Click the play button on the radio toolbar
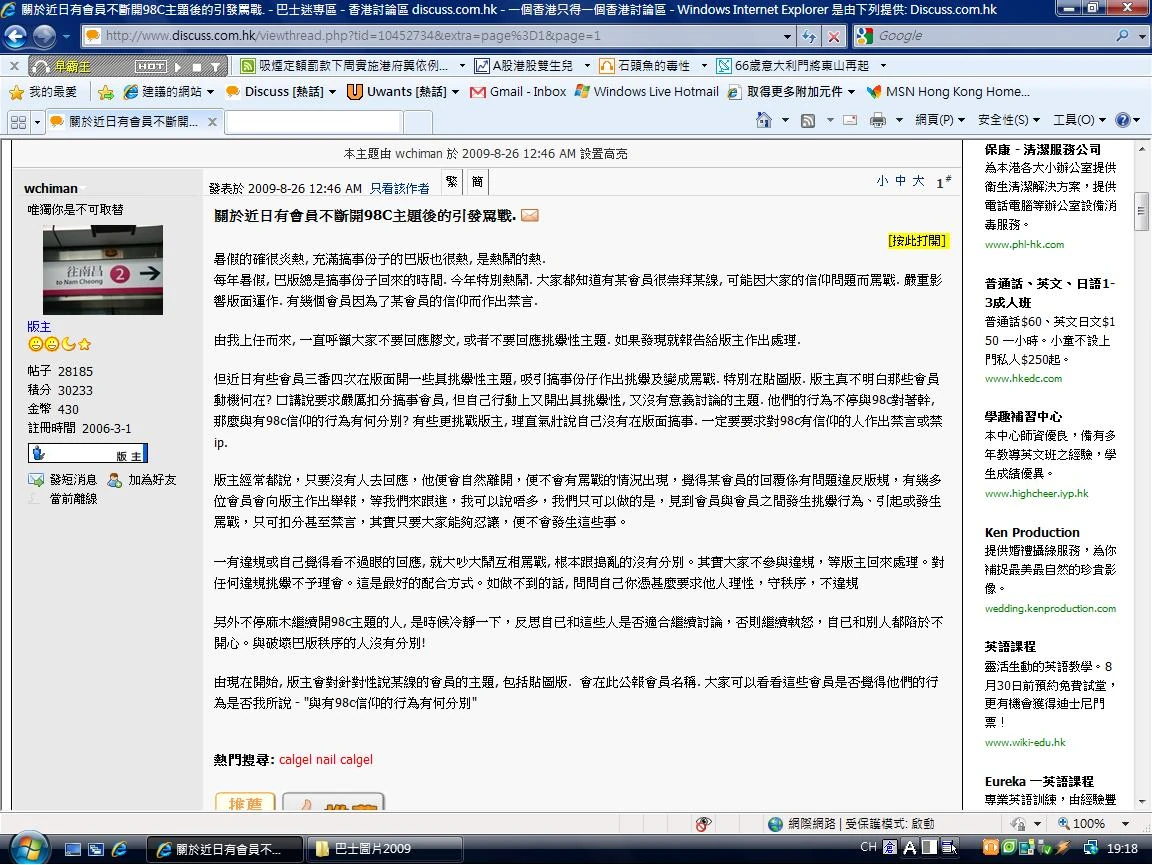Screen dimensions: 1152x865 tap(178, 66)
